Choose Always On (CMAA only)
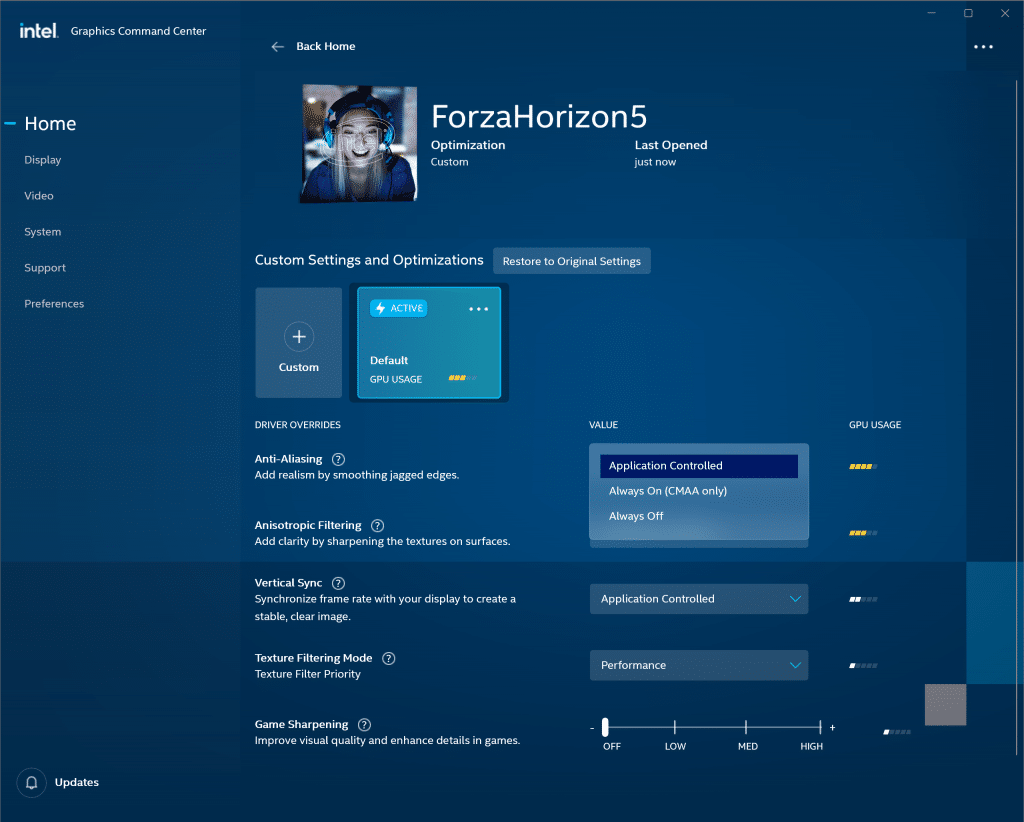 click(x=699, y=491)
